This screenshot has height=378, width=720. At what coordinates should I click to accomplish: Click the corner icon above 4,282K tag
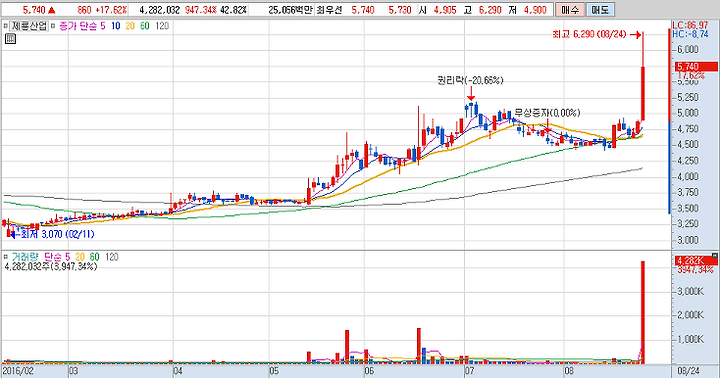click(x=714, y=255)
